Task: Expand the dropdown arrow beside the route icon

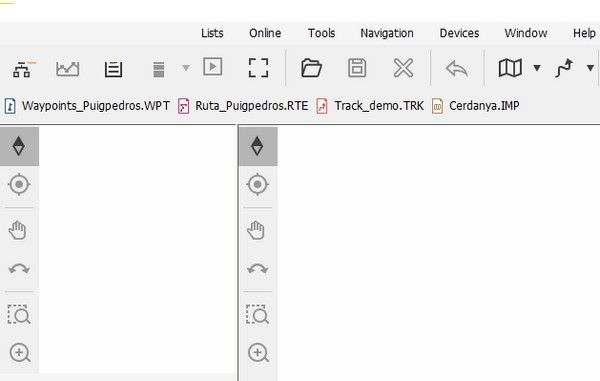Action: 590,68
